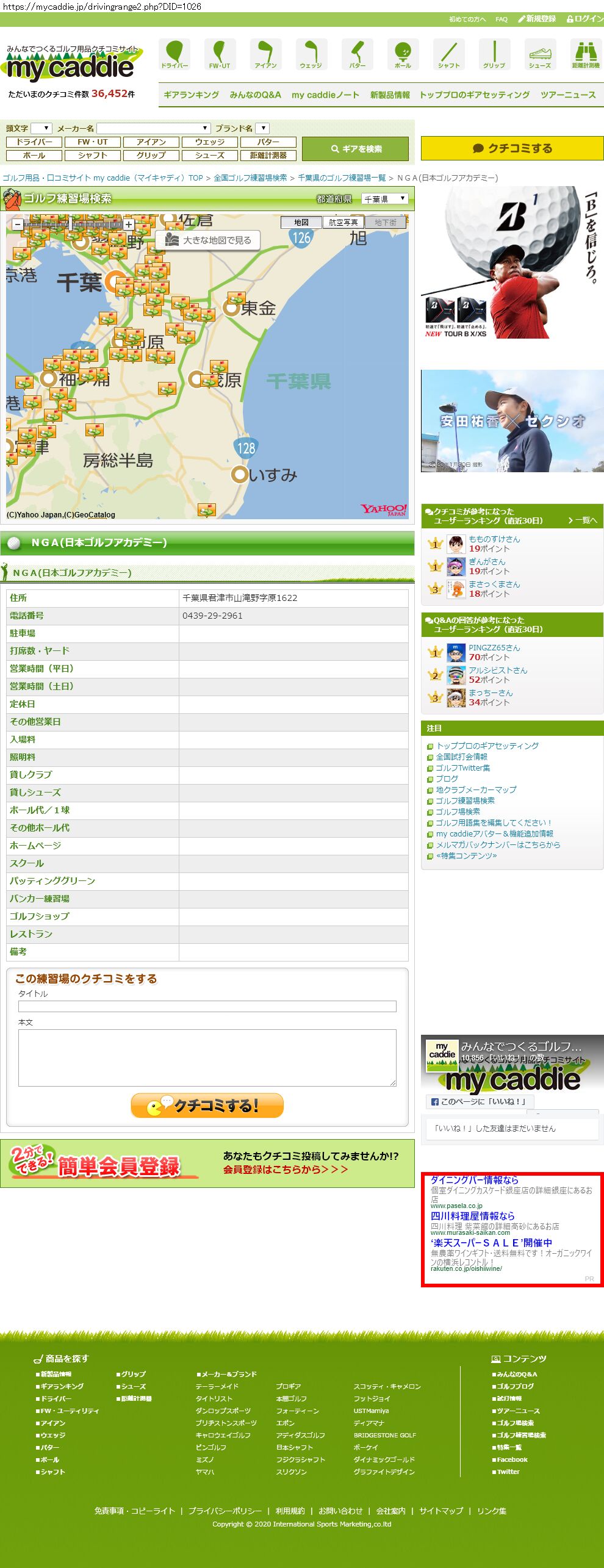The image size is (604, 1568).
Task: Select シャフト search category button
Action: (93, 156)
